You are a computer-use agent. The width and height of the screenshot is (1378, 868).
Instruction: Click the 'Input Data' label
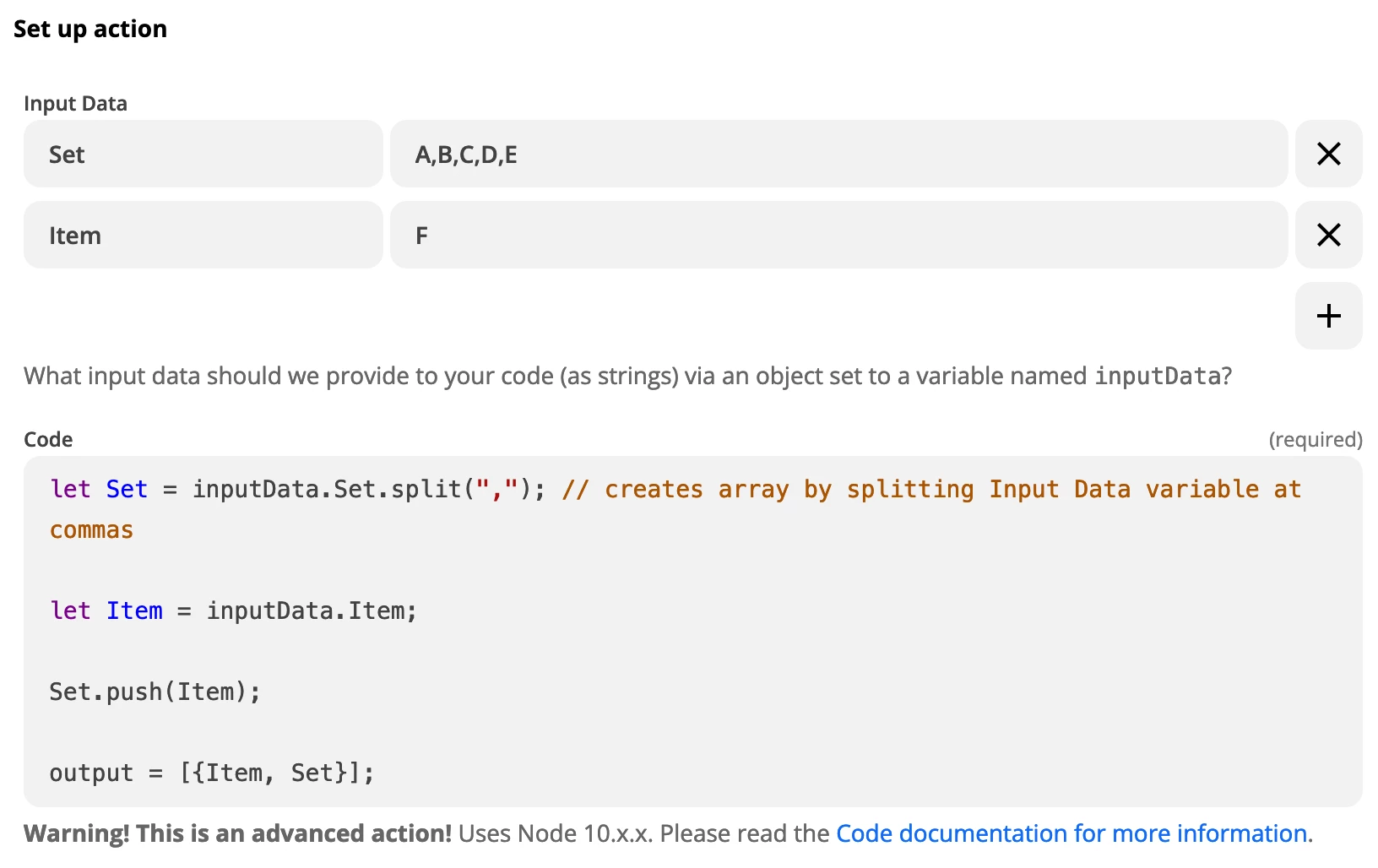[x=75, y=104]
